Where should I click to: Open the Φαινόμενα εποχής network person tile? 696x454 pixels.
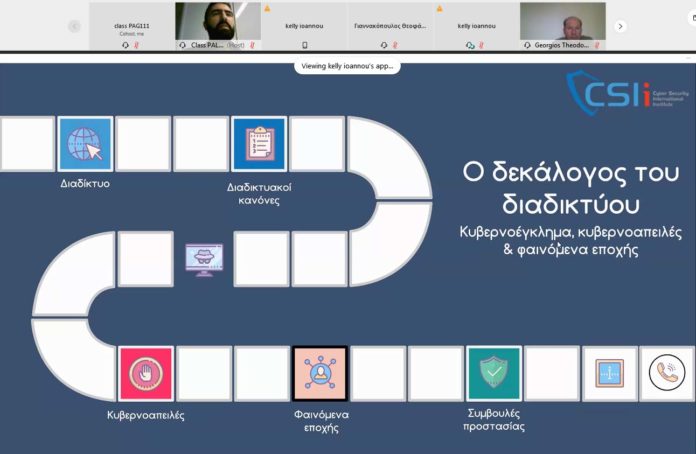[x=320, y=373]
